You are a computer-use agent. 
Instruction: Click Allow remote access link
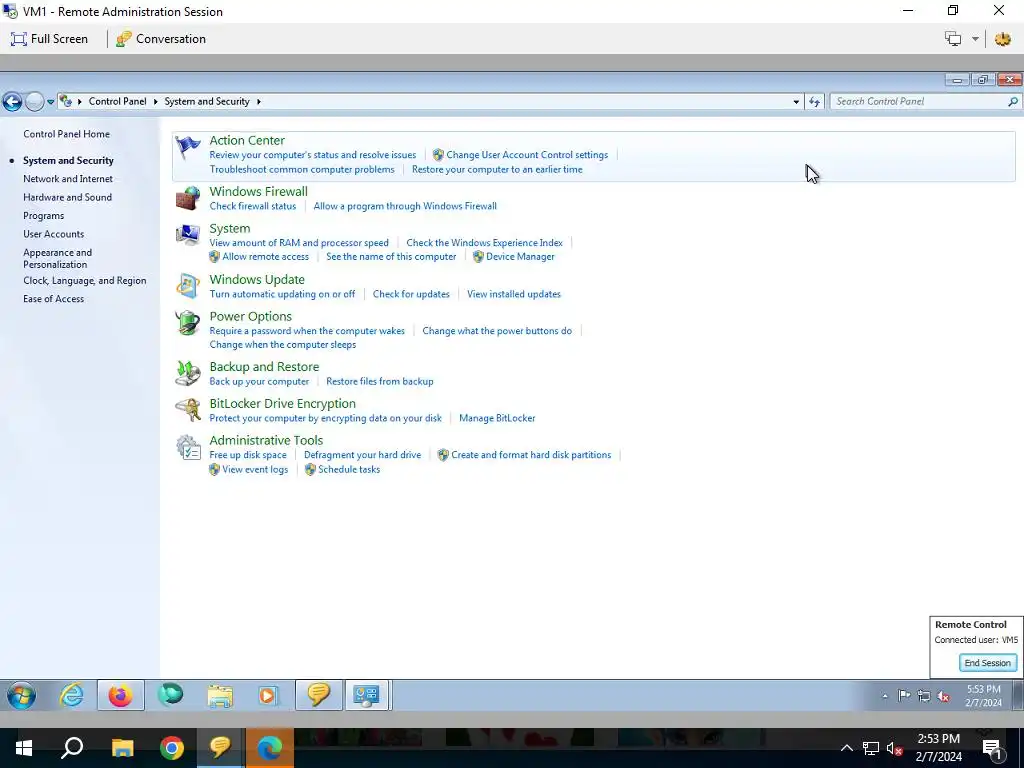point(265,257)
